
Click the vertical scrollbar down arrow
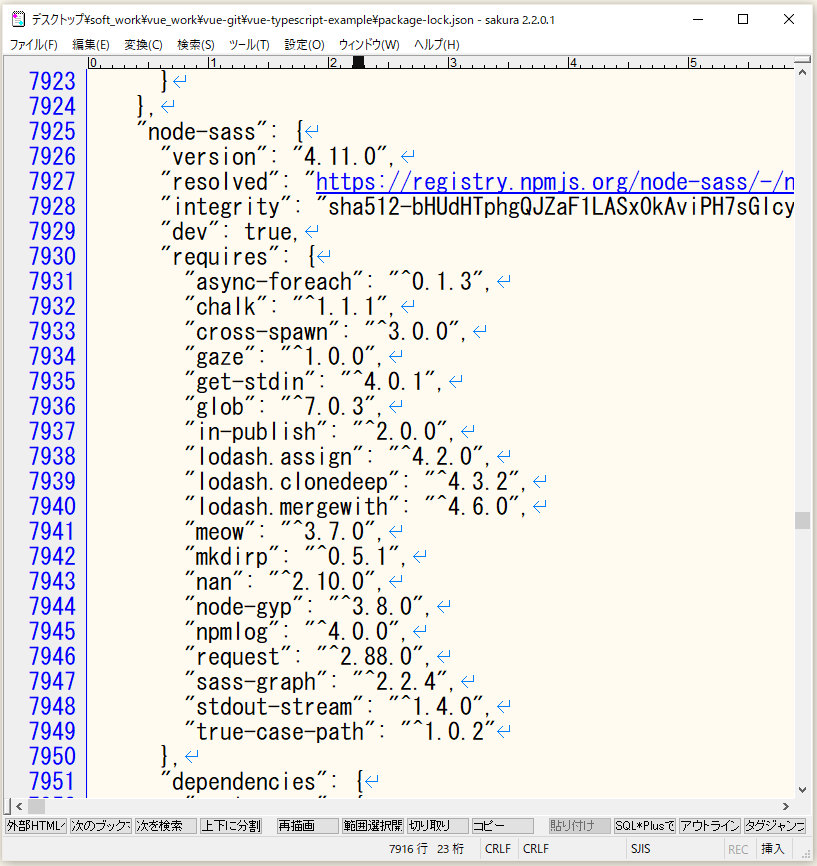pos(803,790)
